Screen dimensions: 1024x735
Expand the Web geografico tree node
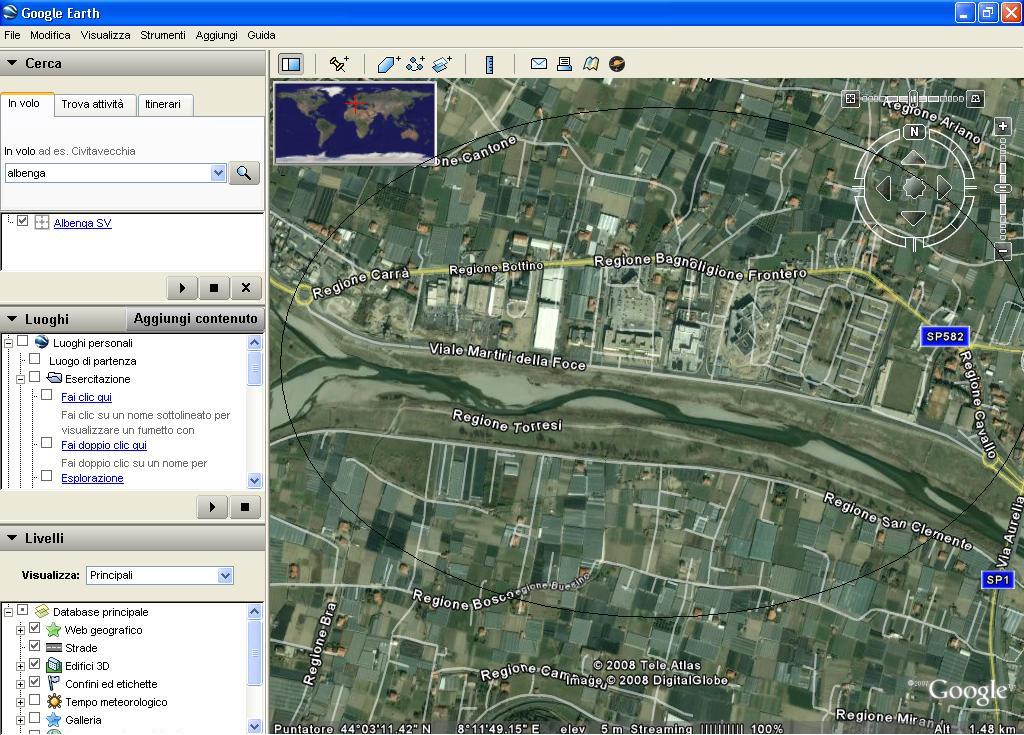(x=20, y=630)
